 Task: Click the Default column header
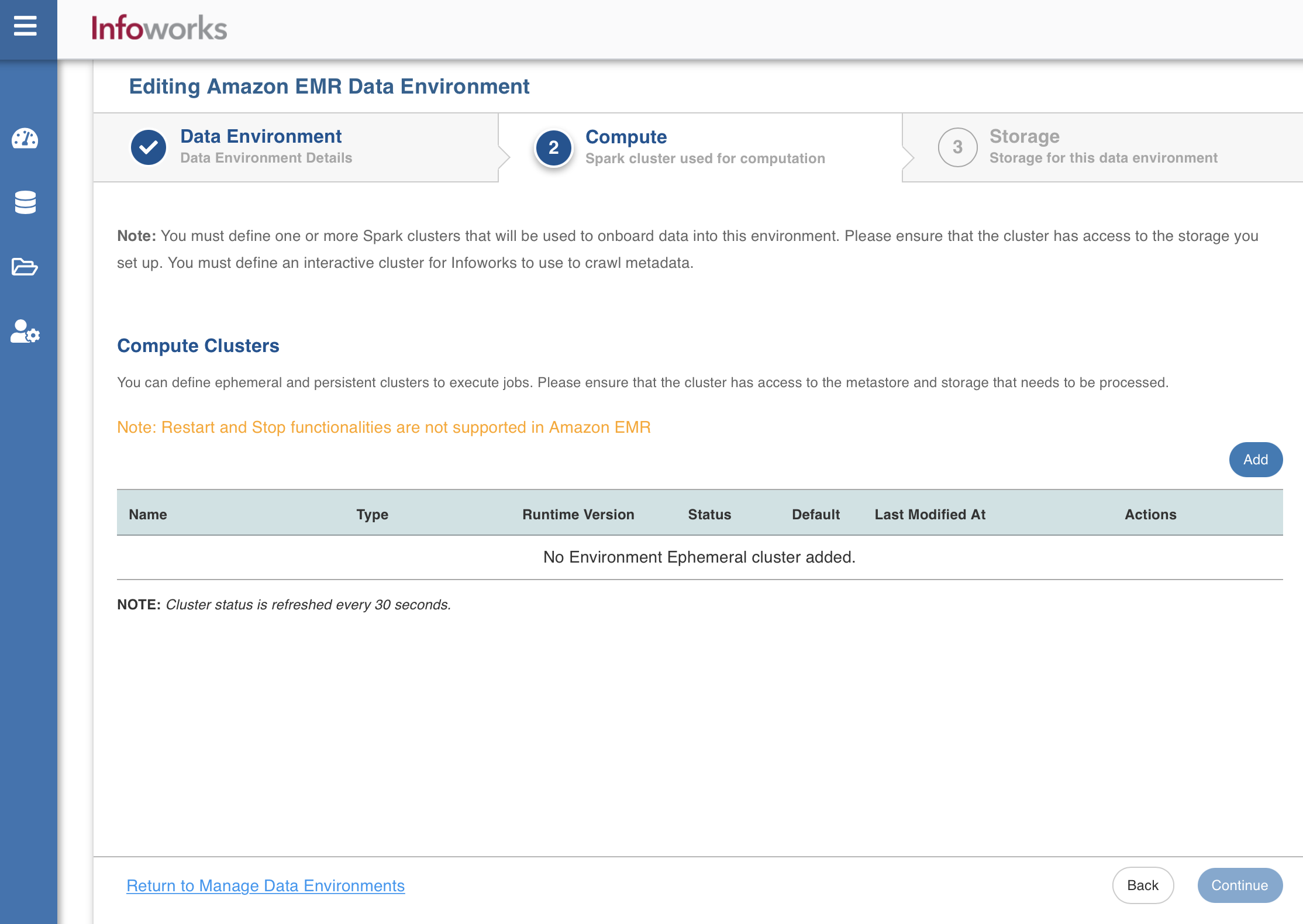816,515
